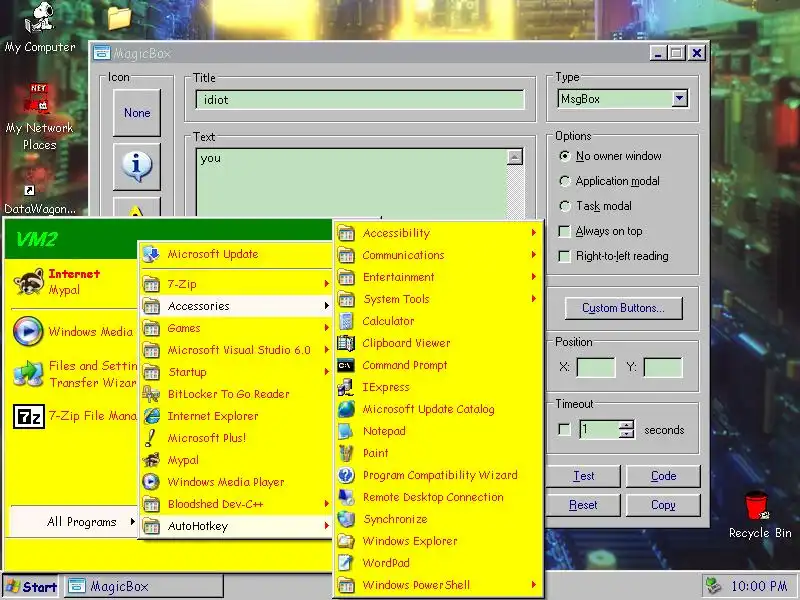Launch IExpress from Accessories
Viewport: 800px width, 600px height.
pyautogui.click(x=386, y=387)
